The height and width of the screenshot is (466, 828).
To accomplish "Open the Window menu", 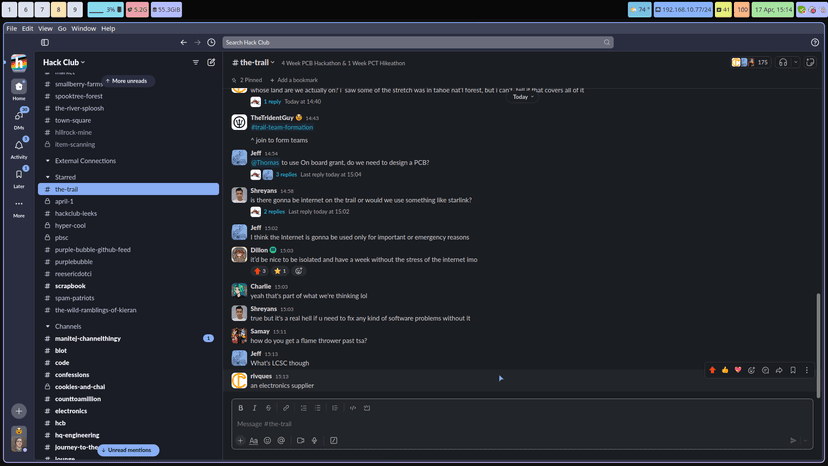I will 84,28.
